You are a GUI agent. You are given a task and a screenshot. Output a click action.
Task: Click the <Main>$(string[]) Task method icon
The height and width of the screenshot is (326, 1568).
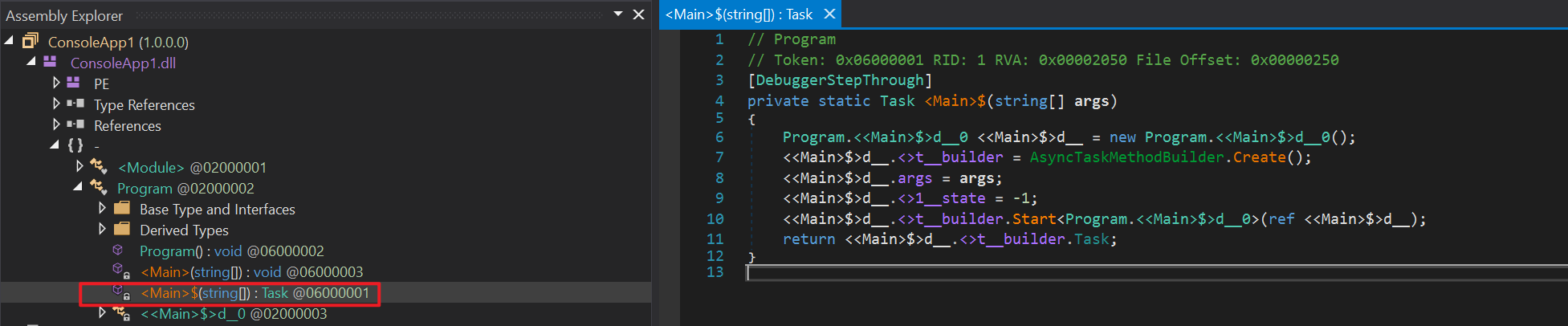120,291
